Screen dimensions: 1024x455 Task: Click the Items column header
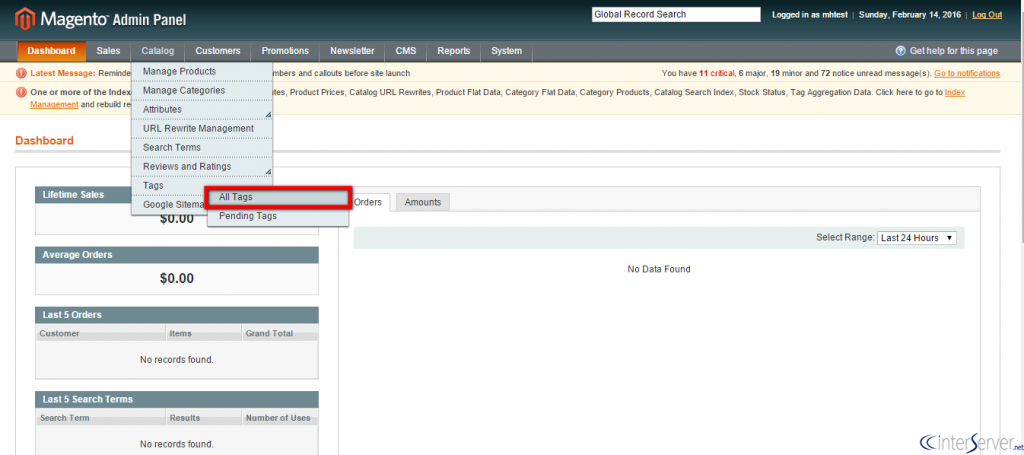(x=204, y=334)
